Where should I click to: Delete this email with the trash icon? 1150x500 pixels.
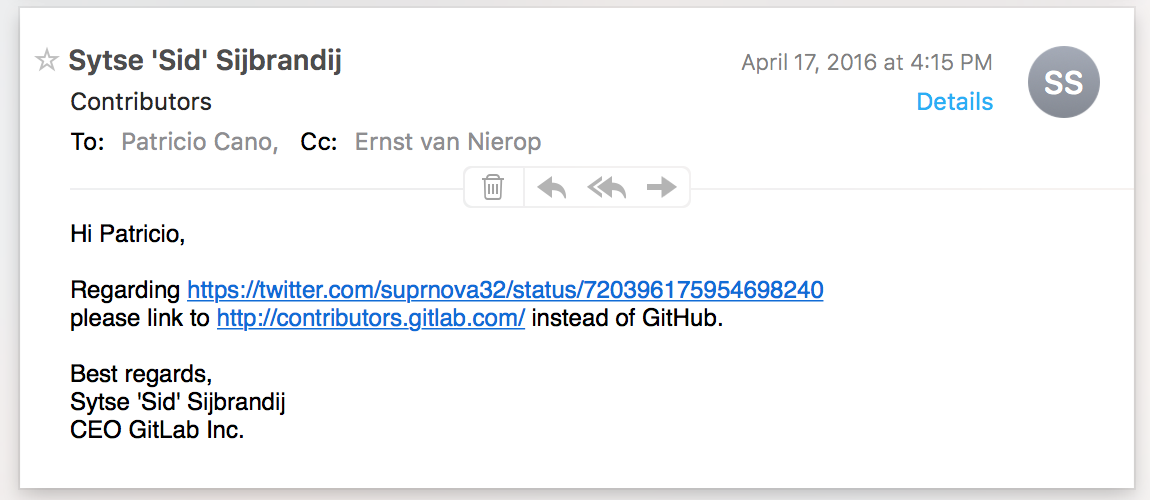(493, 187)
